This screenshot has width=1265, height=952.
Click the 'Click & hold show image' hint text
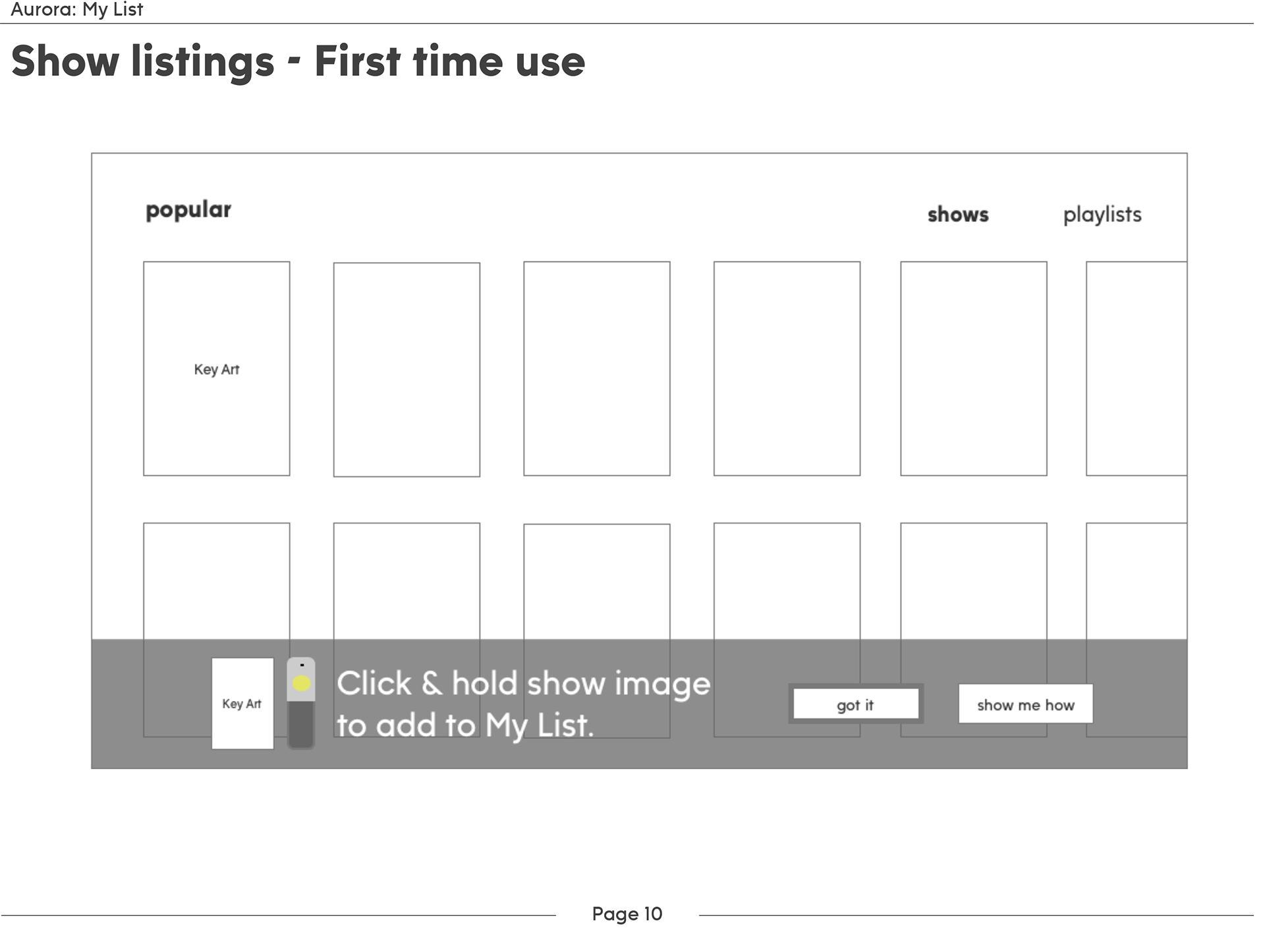(524, 684)
